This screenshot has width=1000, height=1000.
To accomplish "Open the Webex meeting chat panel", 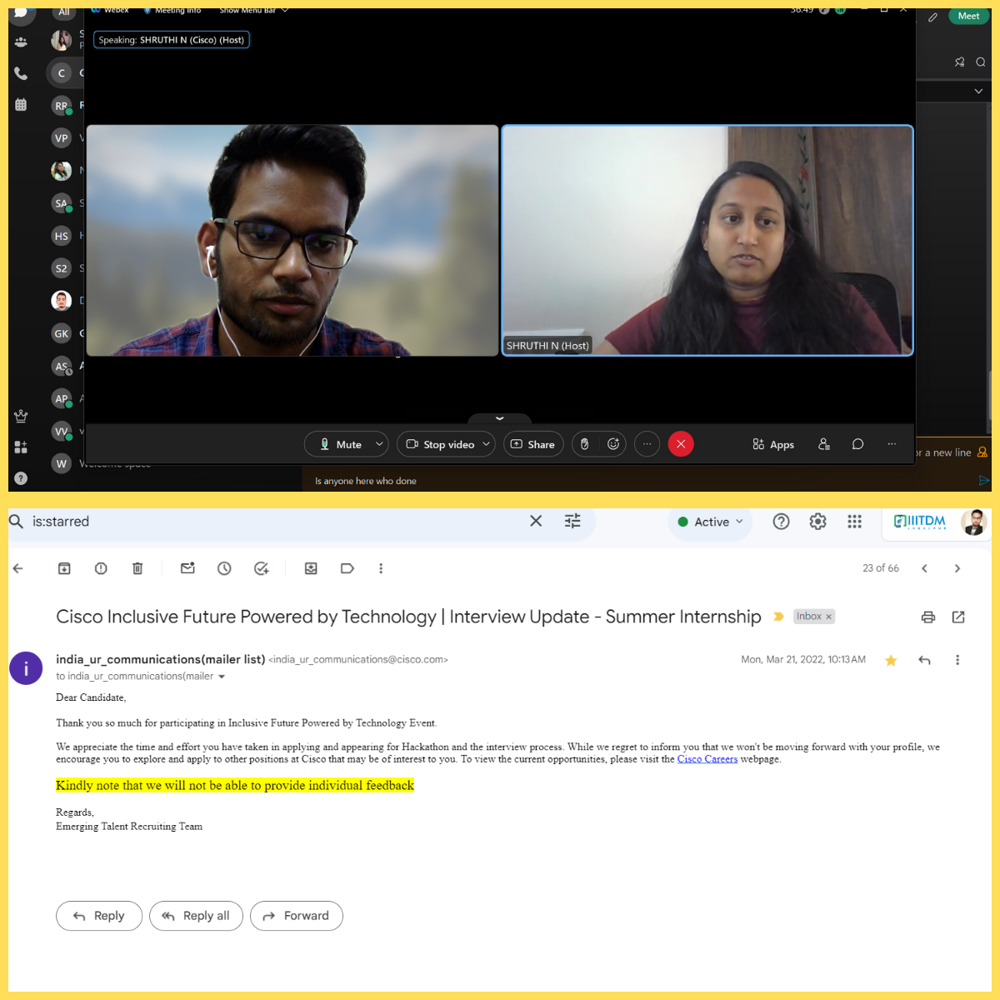I will click(x=857, y=444).
